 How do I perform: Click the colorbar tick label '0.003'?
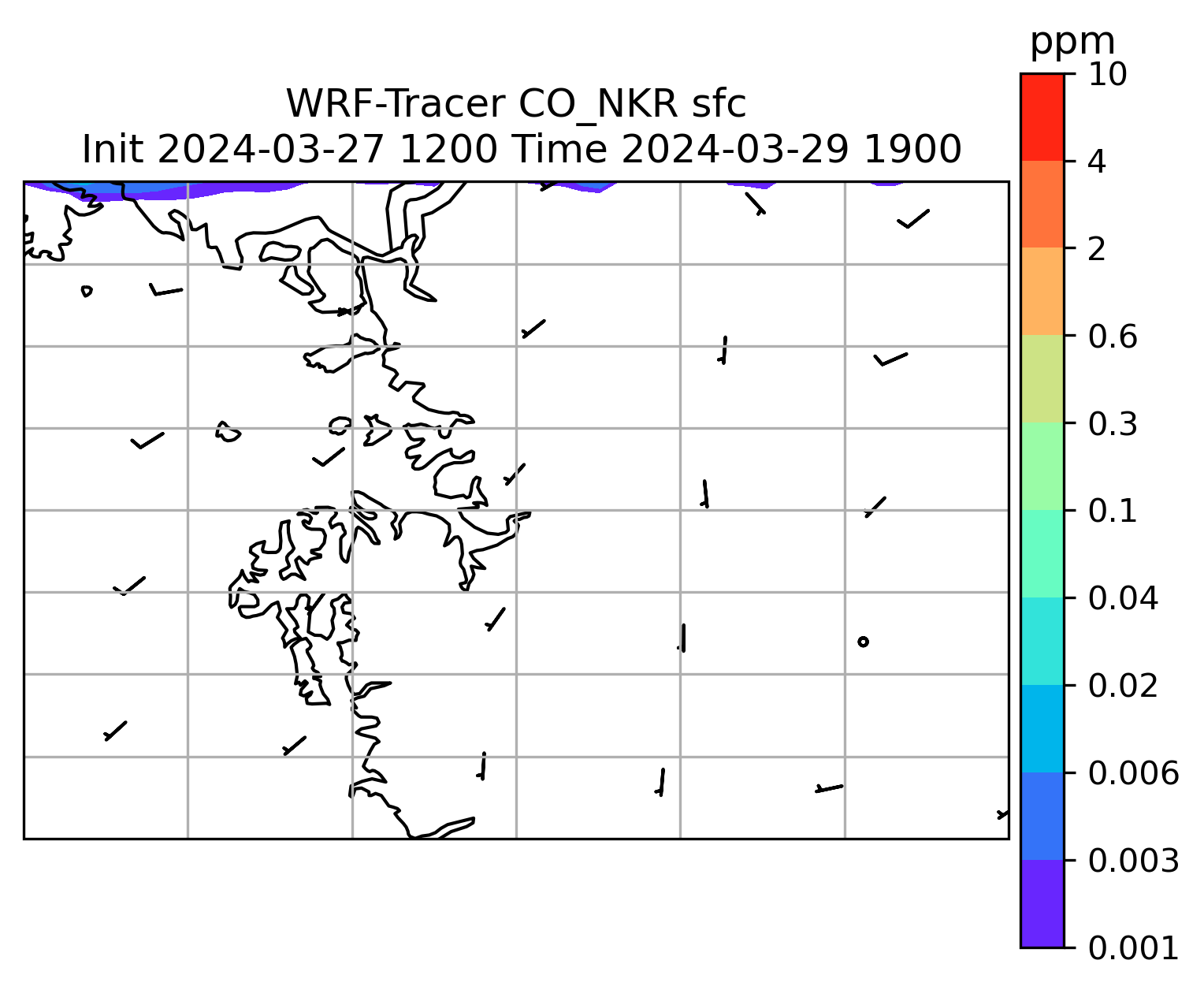coord(1133,860)
